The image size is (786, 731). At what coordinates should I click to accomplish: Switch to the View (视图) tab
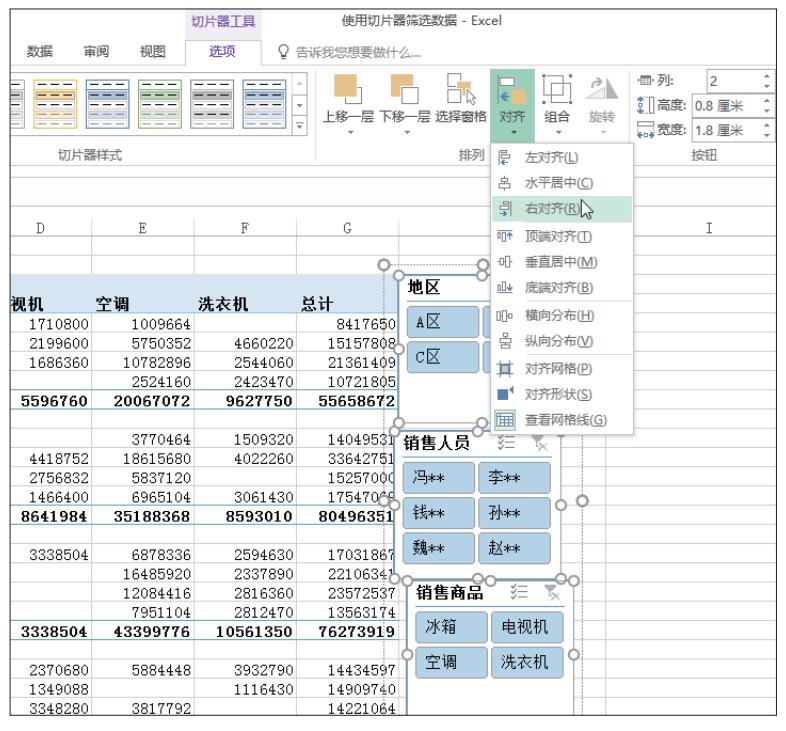pos(153,51)
